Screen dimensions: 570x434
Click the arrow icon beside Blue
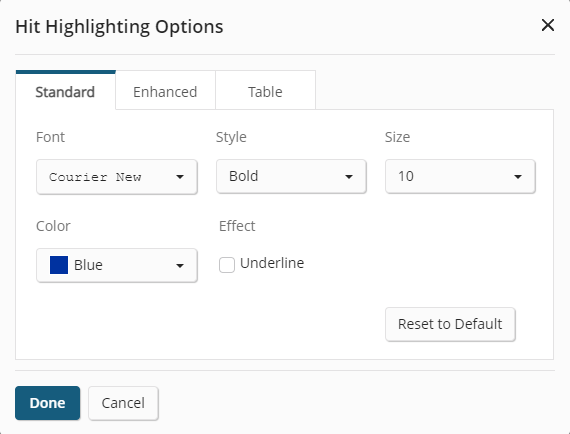pos(180,266)
